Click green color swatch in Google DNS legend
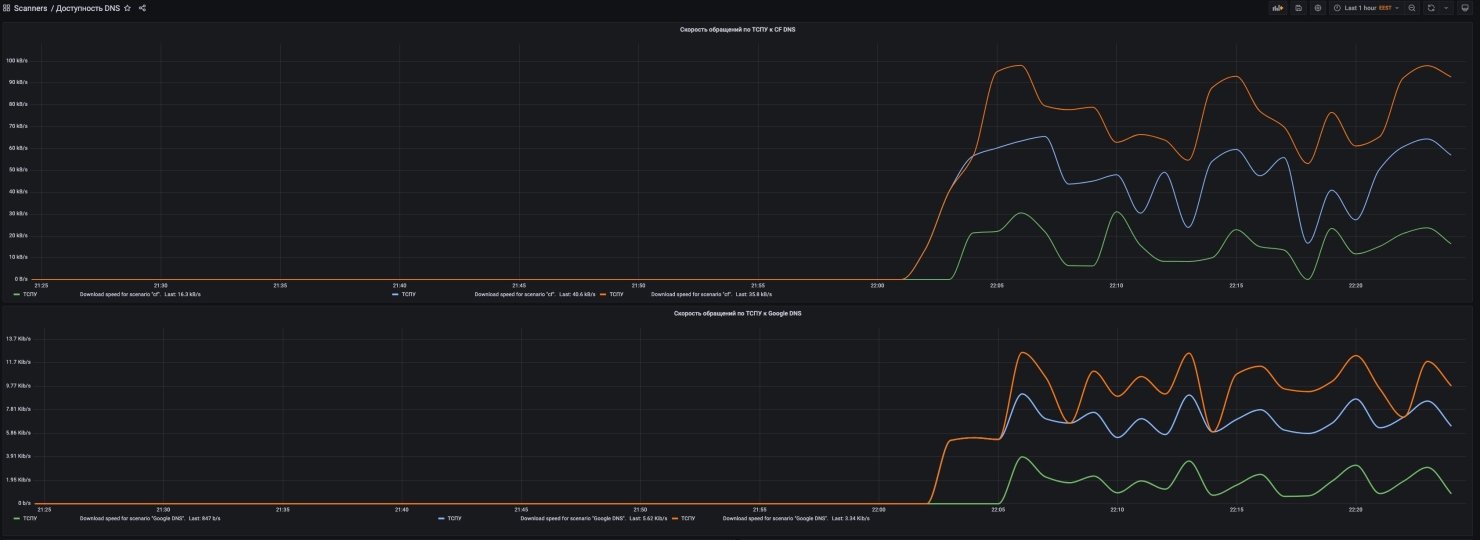The width and height of the screenshot is (1480, 540). point(16,519)
